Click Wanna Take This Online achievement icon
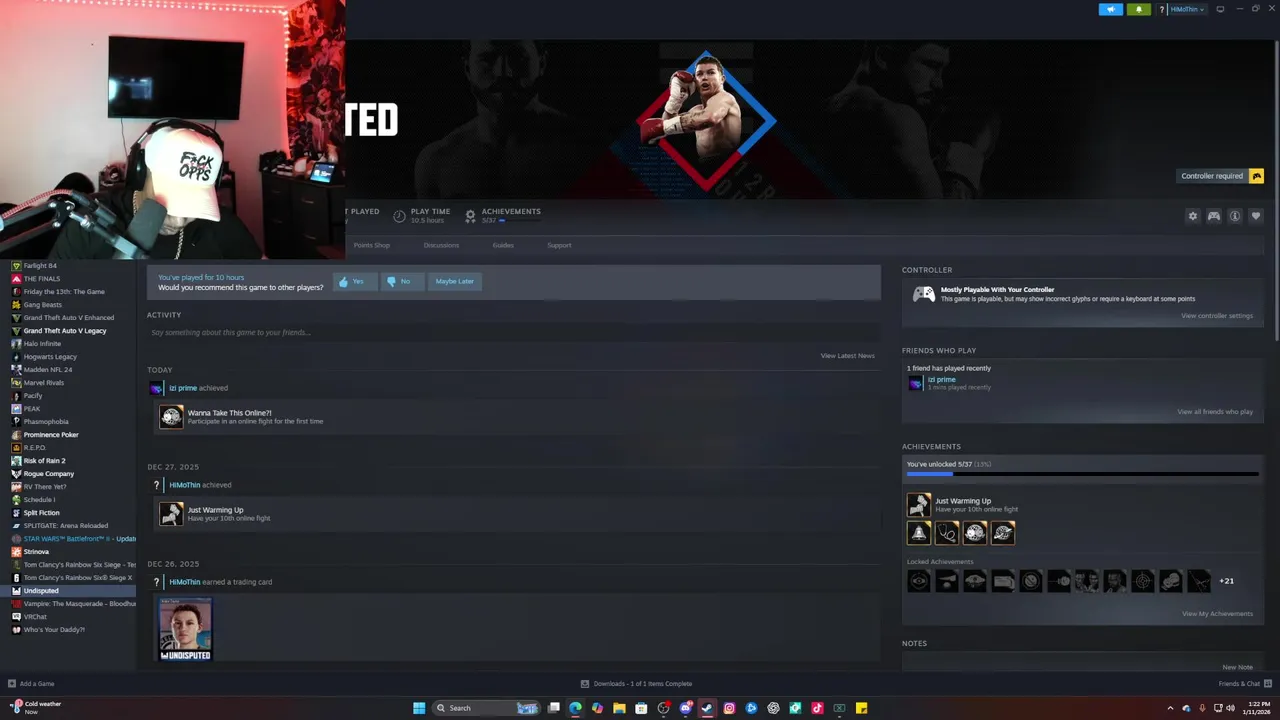This screenshot has width=1280, height=720. [x=172, y=417]
